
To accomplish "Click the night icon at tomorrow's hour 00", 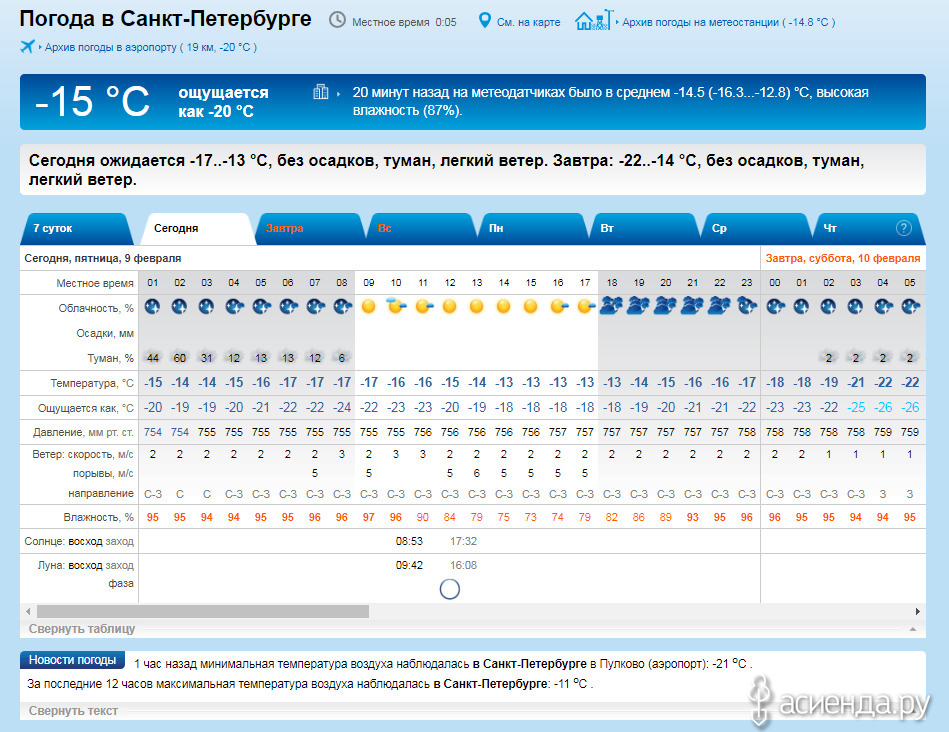I will coord(775,306).
